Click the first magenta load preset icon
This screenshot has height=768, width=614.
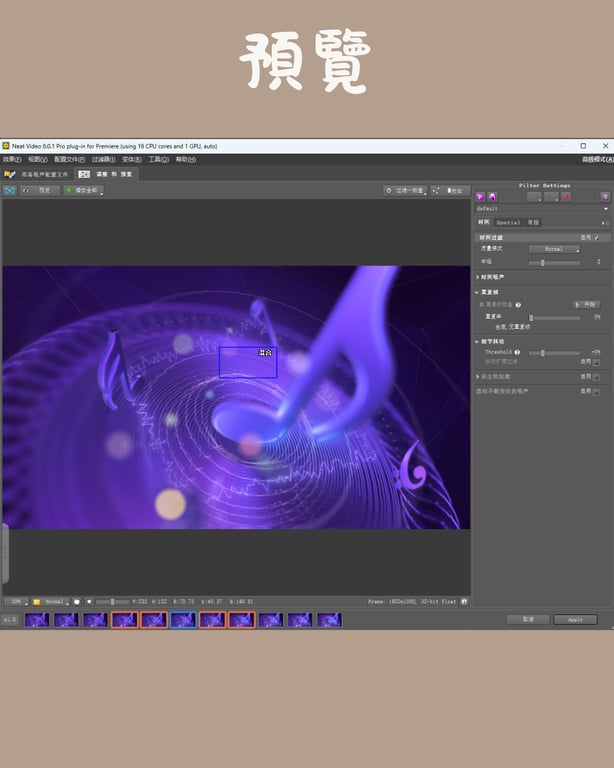480,197
